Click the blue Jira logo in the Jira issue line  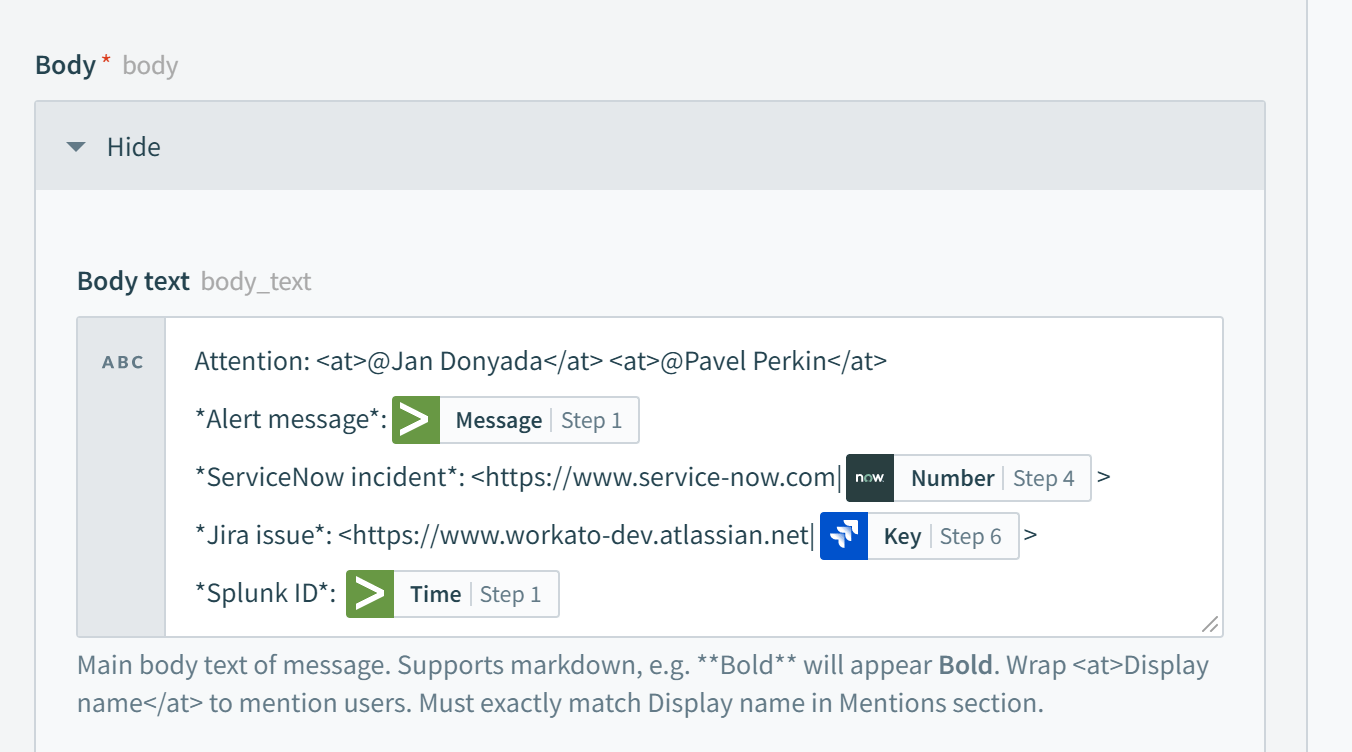pos(843,536)
